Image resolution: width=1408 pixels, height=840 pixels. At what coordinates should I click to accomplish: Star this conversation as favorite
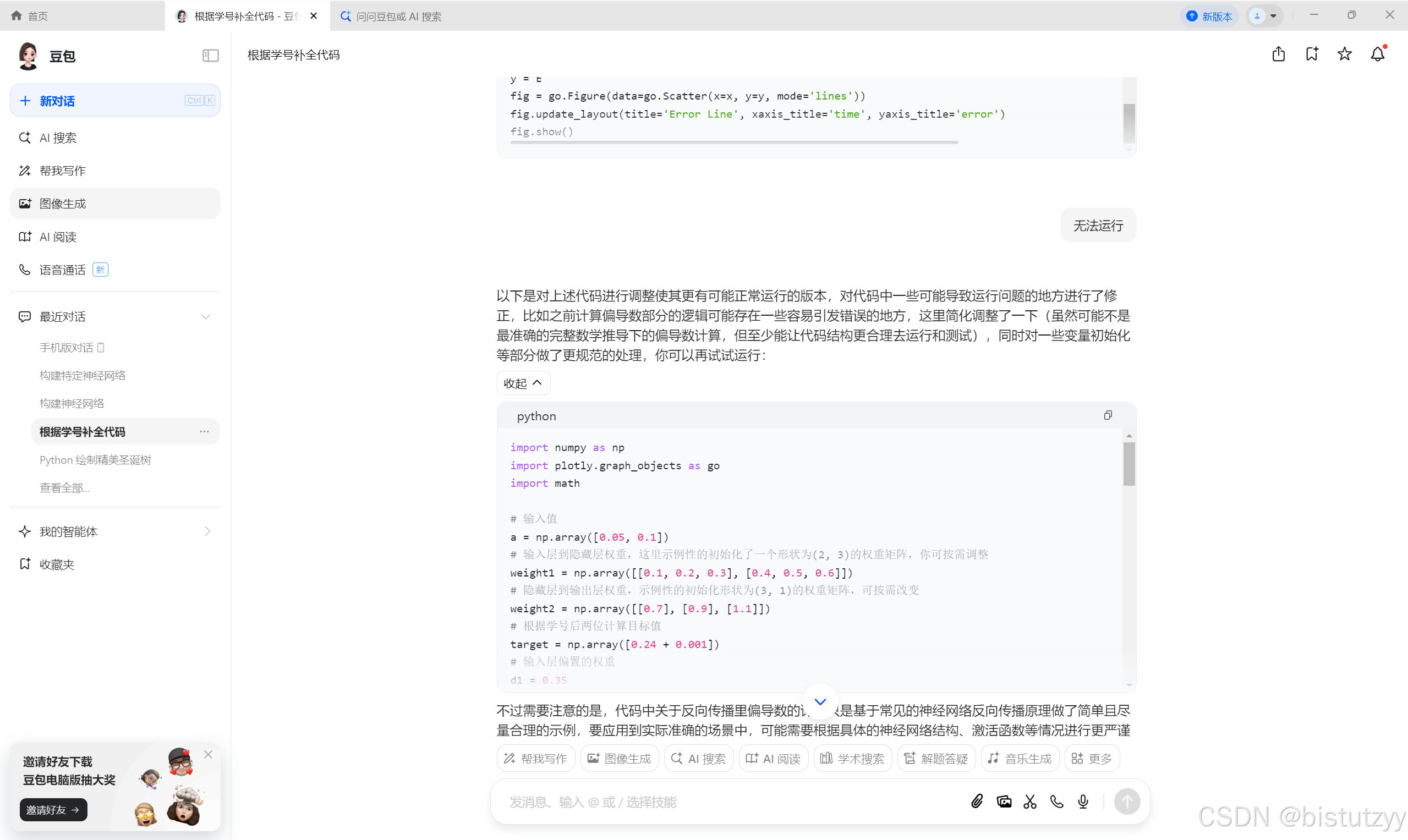1344,54
